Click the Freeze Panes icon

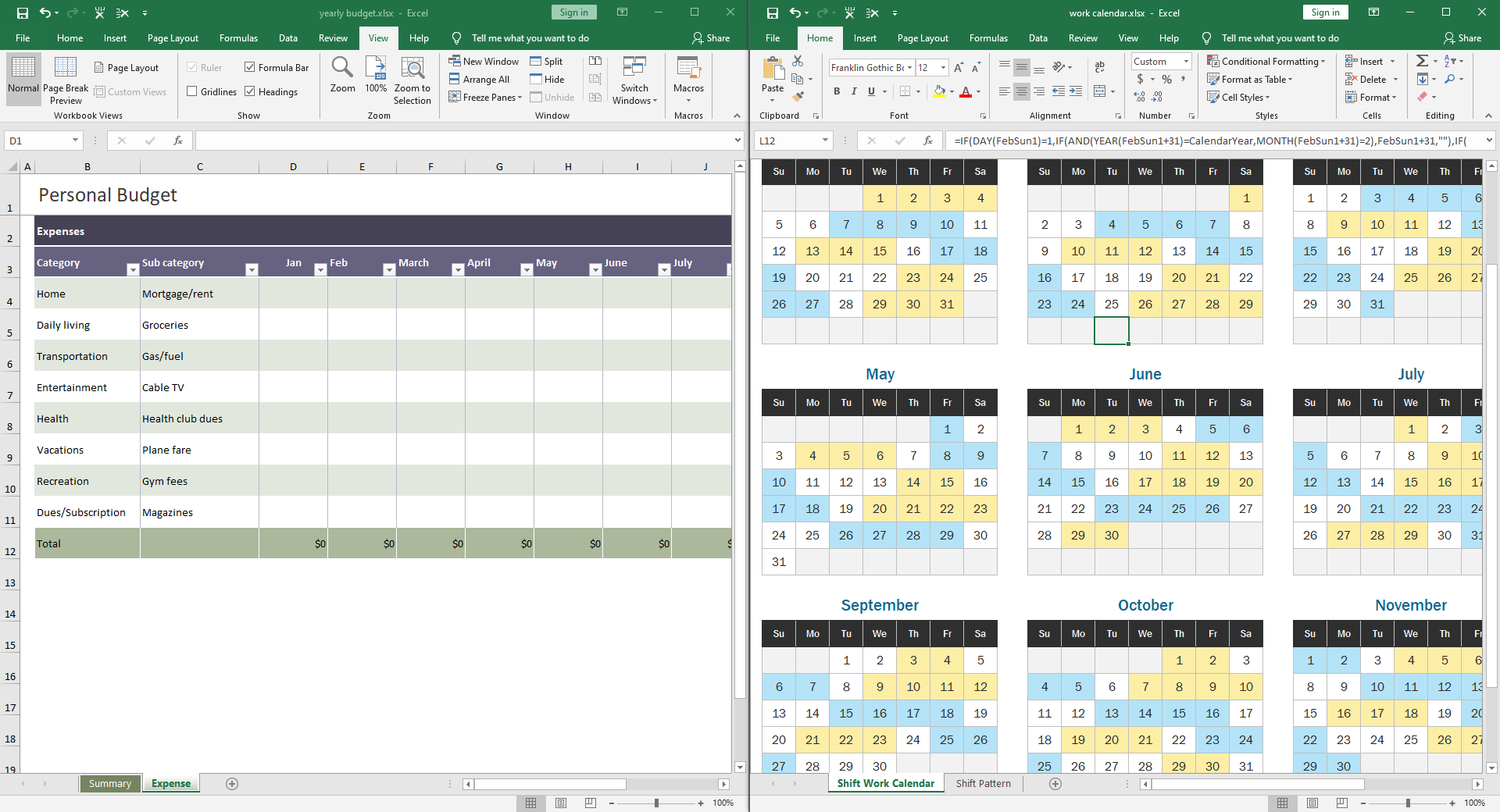click(455, 98)
